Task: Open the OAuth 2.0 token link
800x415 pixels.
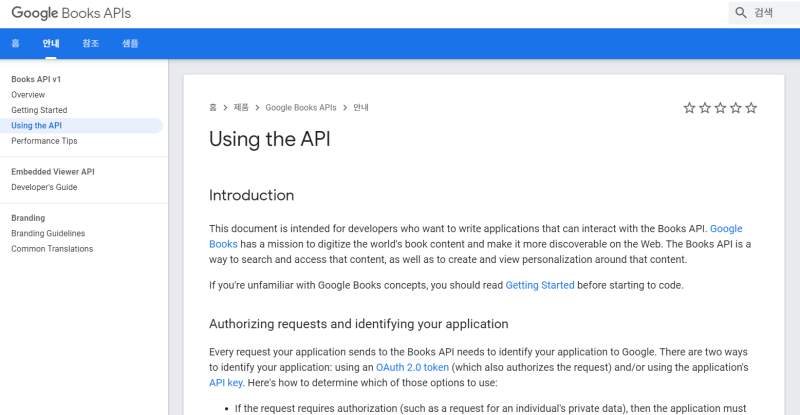Action: [412, 368]
